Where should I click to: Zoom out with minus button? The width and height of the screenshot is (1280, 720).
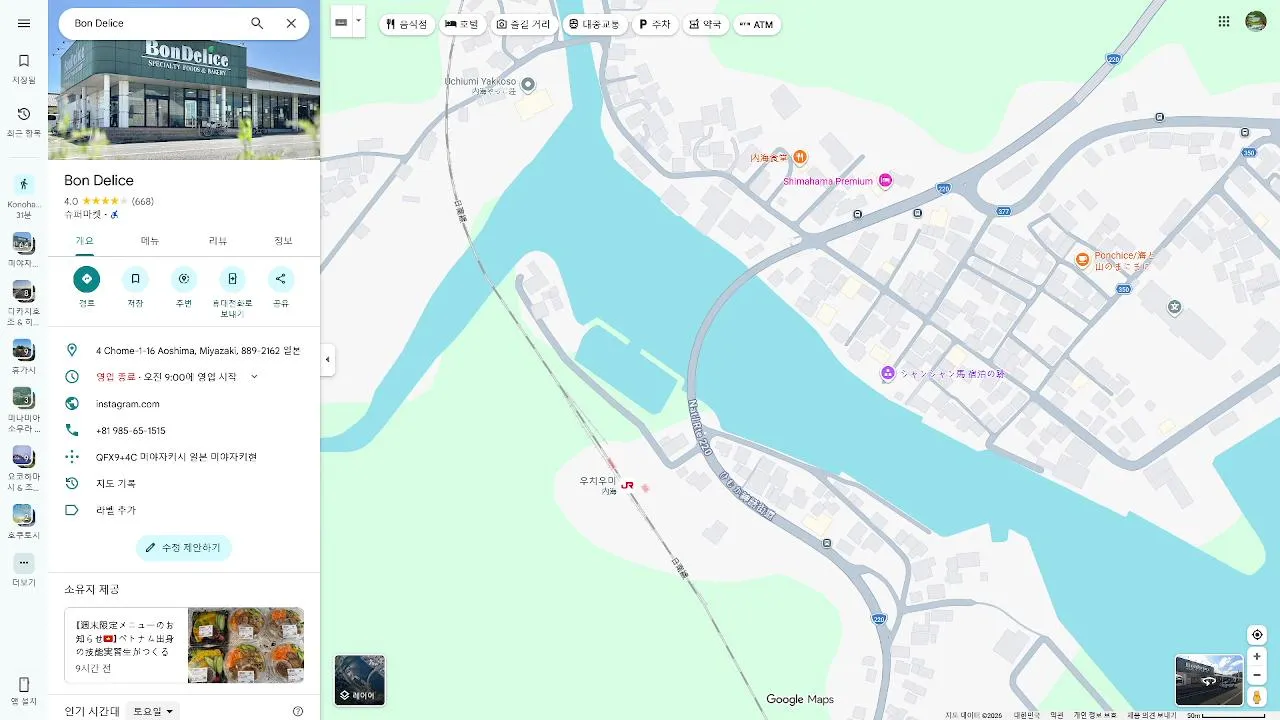click(x=1257, y=675)
